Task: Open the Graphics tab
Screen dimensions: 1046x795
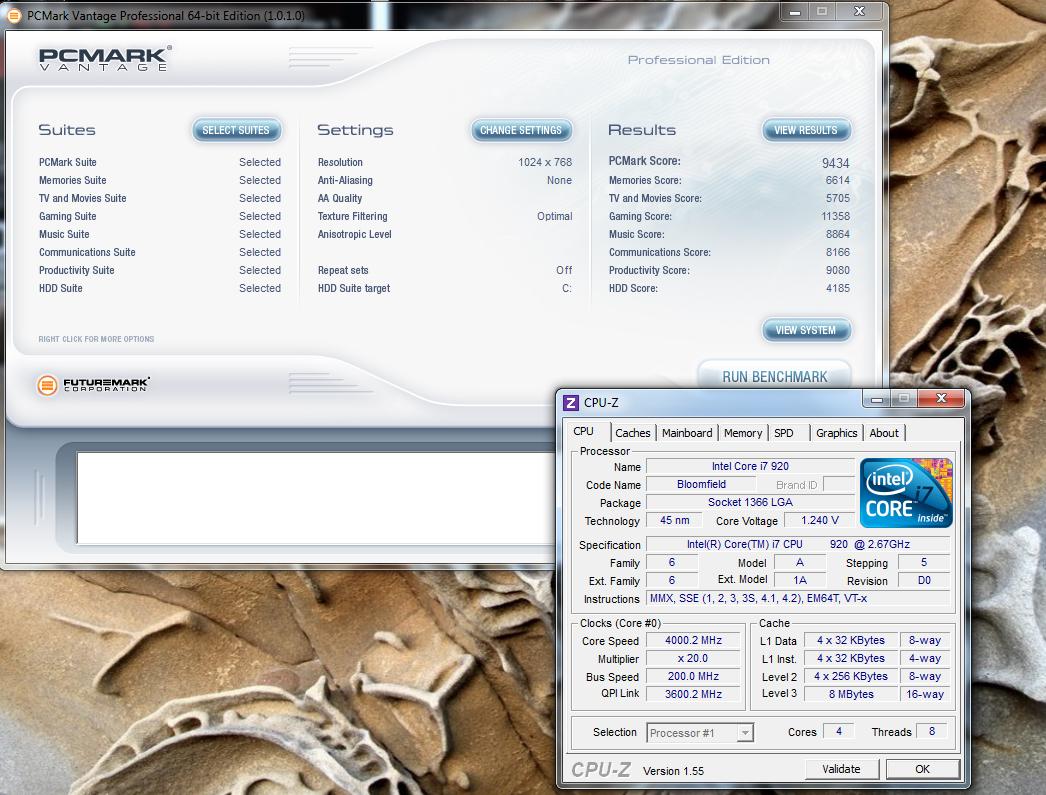Action: (837, 433)
